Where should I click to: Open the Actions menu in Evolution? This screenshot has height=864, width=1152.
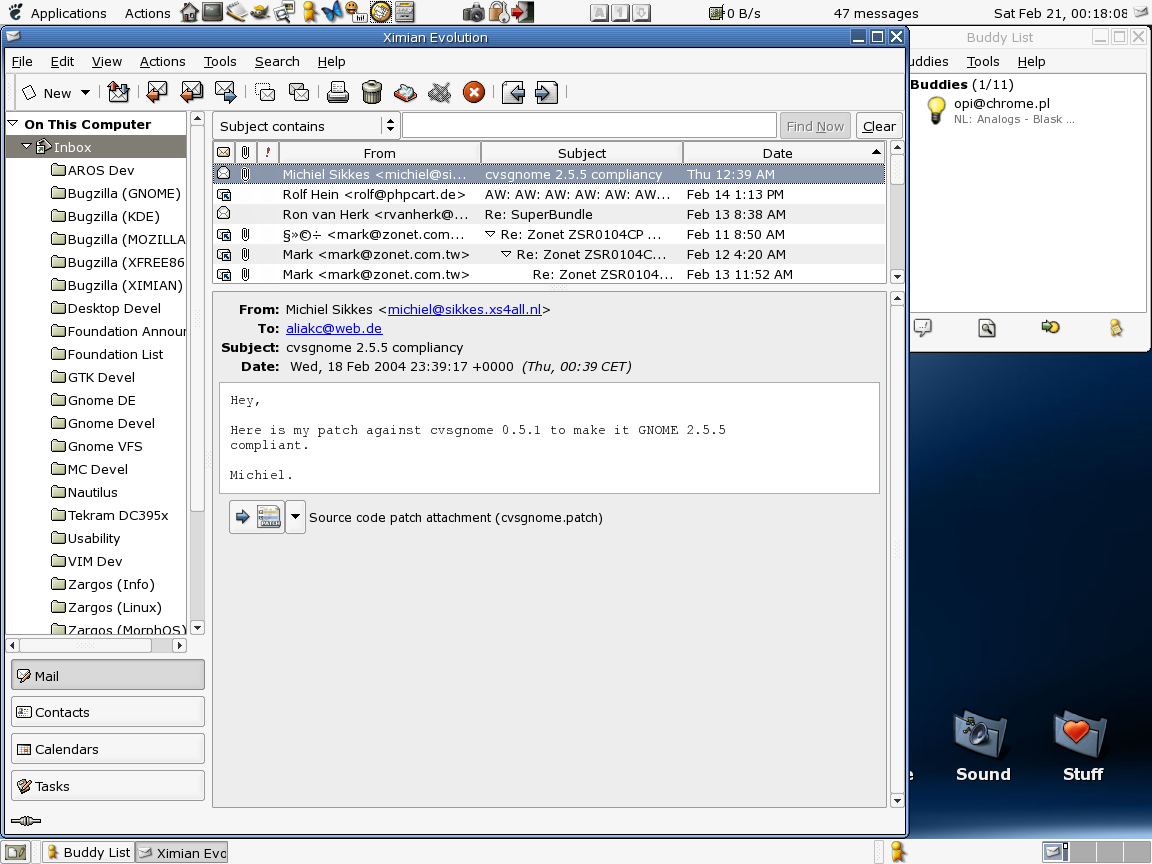click(x=162, y=61)
